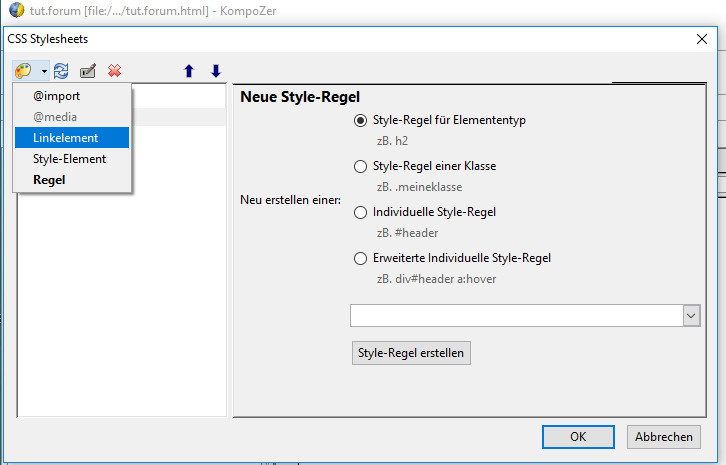This screenshot has height=465, width=726.
Task: Confirm dialog with OK button
Action: (578, 437)
